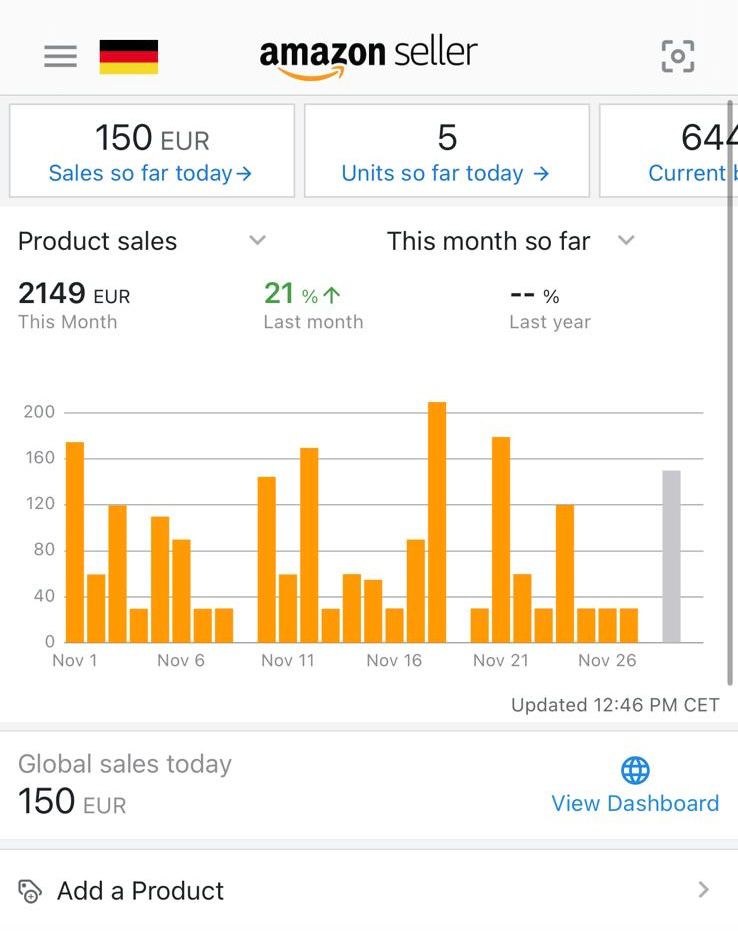Click the View Dashboard link

pyautogui.click(x=635, y=803)
